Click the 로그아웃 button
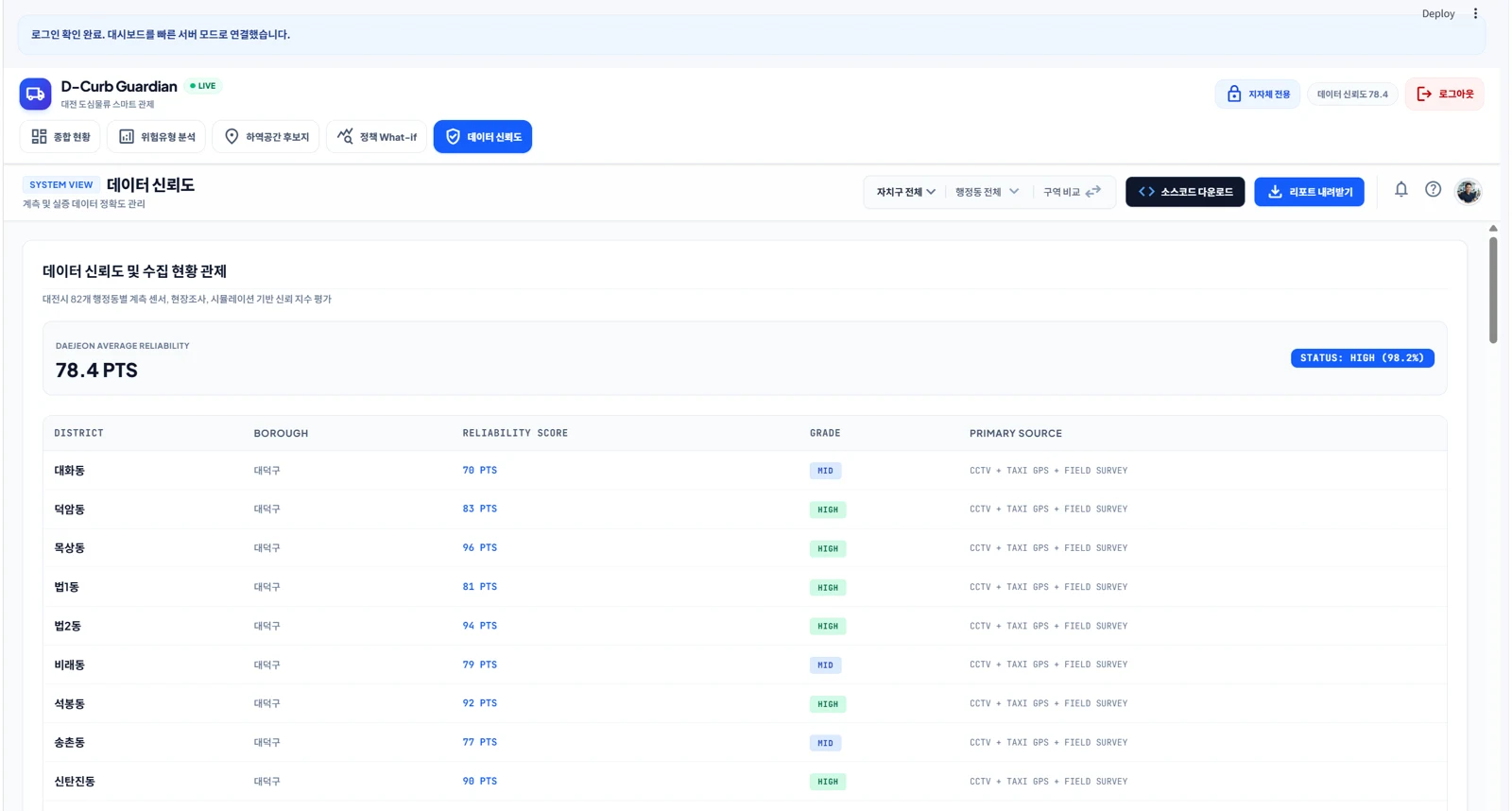Screen dimensions: 1512x811 (1445, 95)
